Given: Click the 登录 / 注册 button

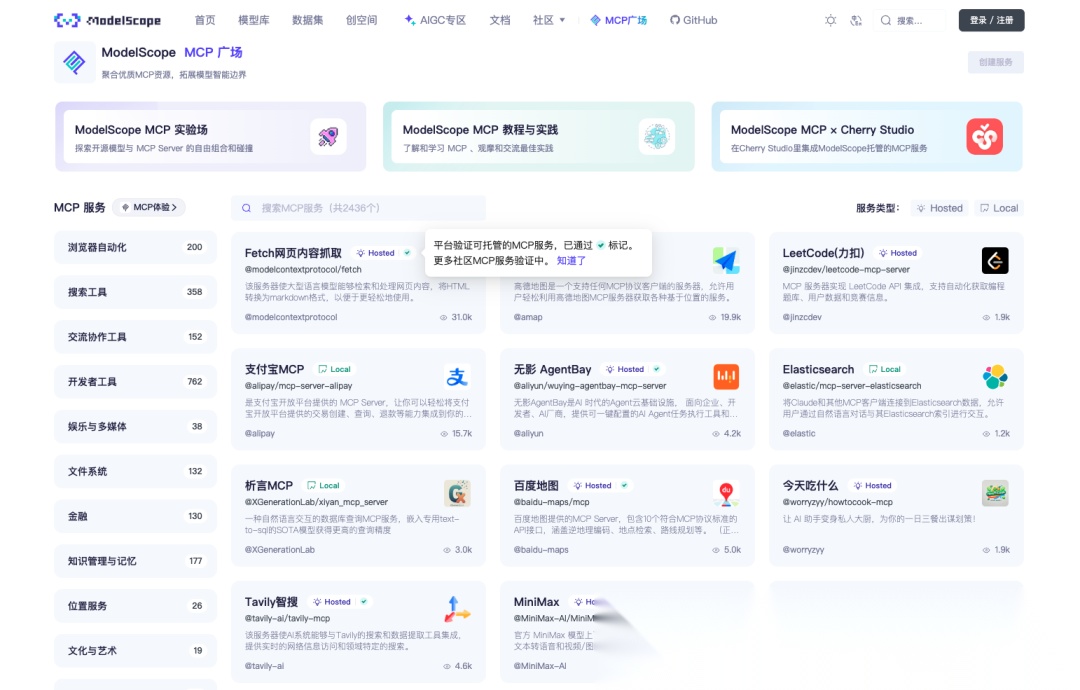Looking at the screenshot, I should pyautogui.click(x=991, y=21).
